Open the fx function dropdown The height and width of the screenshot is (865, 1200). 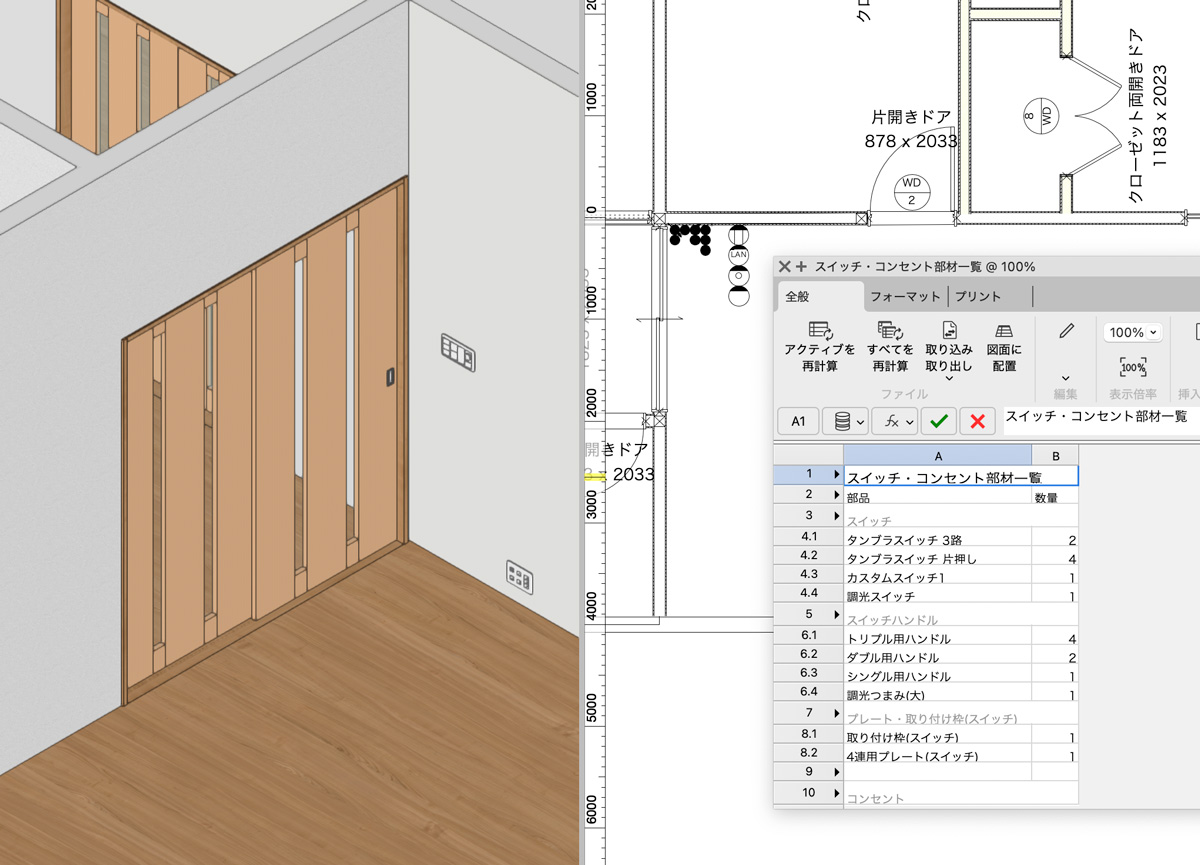894,421
